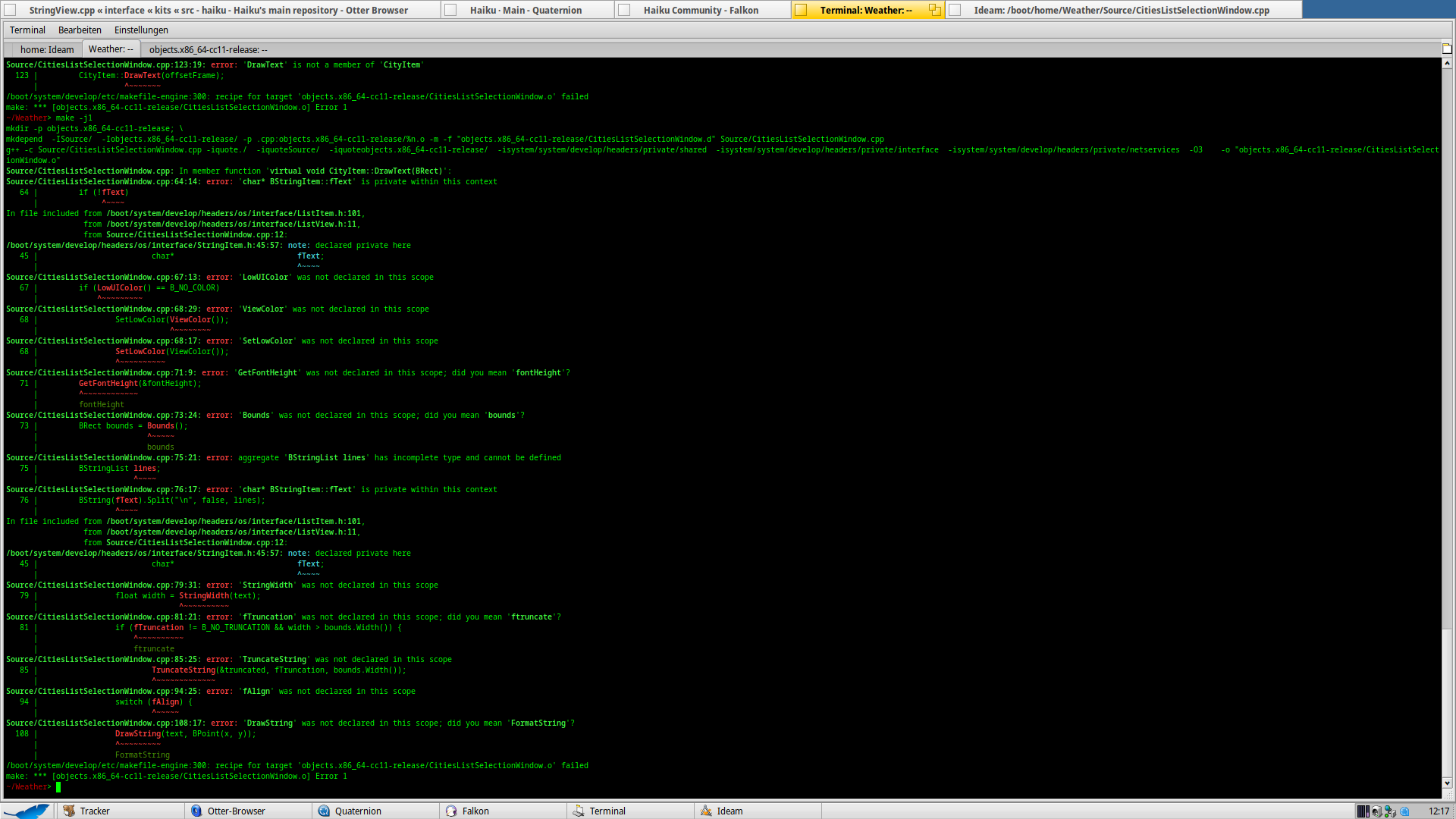The height and width of the screenshot is (819, 1456).
Task: Activate the 'Terminal: Weather: --' window tab
Action: 866,10
